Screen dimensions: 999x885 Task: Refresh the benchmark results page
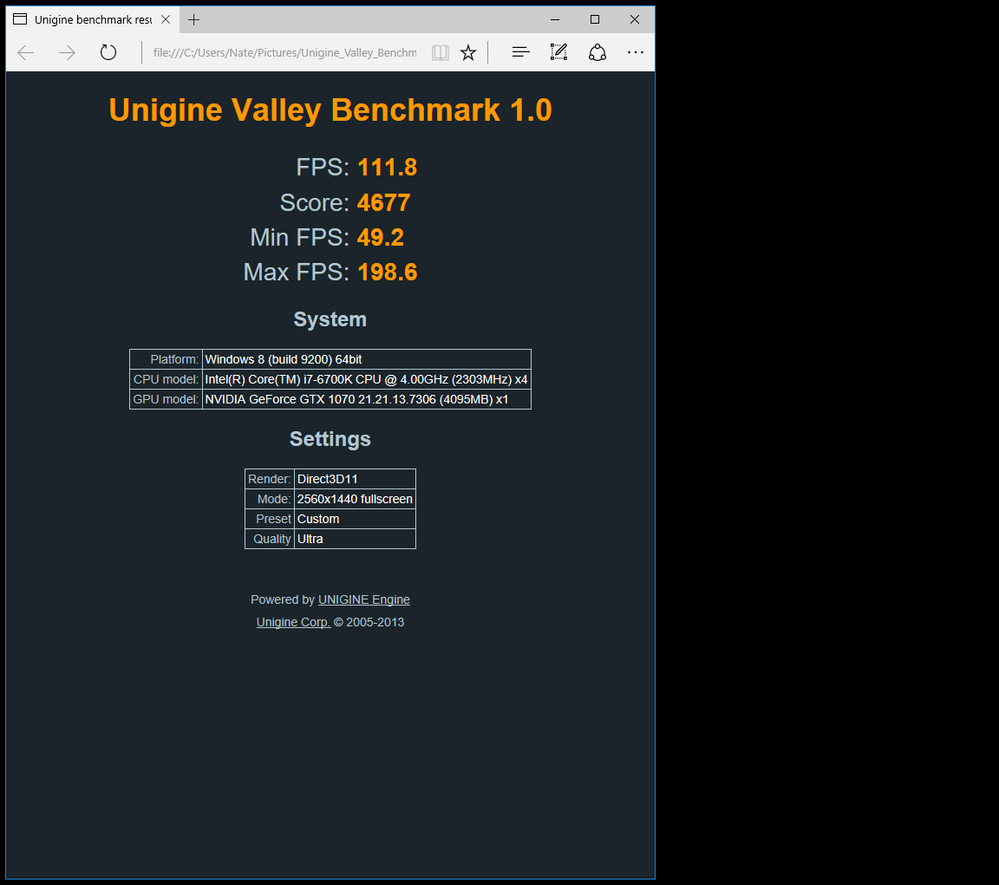coord(108,52)
